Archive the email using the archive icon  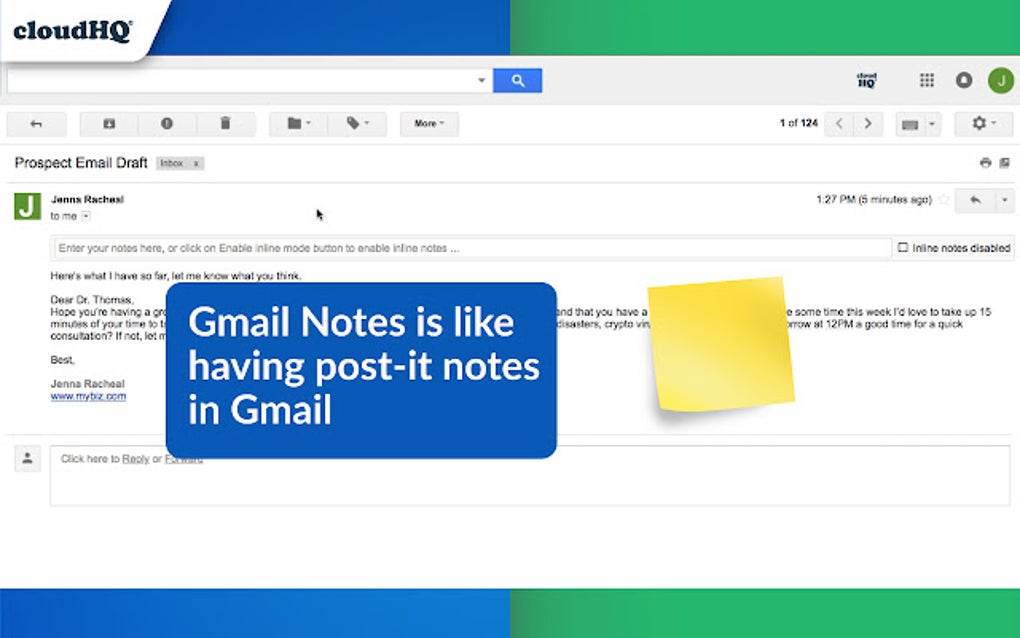coord(108,123)
